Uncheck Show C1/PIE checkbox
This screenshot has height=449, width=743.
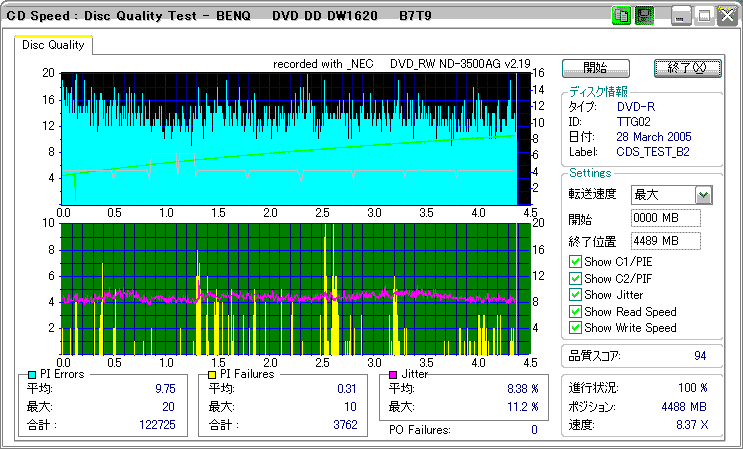click(575, 262)
